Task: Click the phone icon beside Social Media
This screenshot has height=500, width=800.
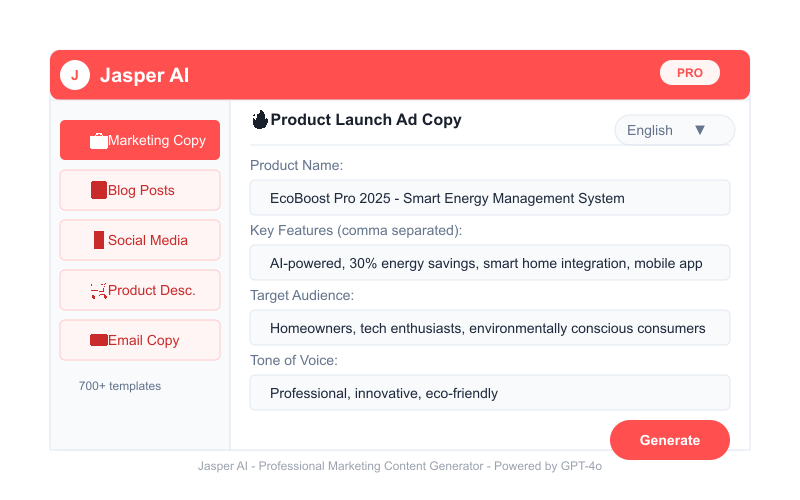Action: pos(99,240)
